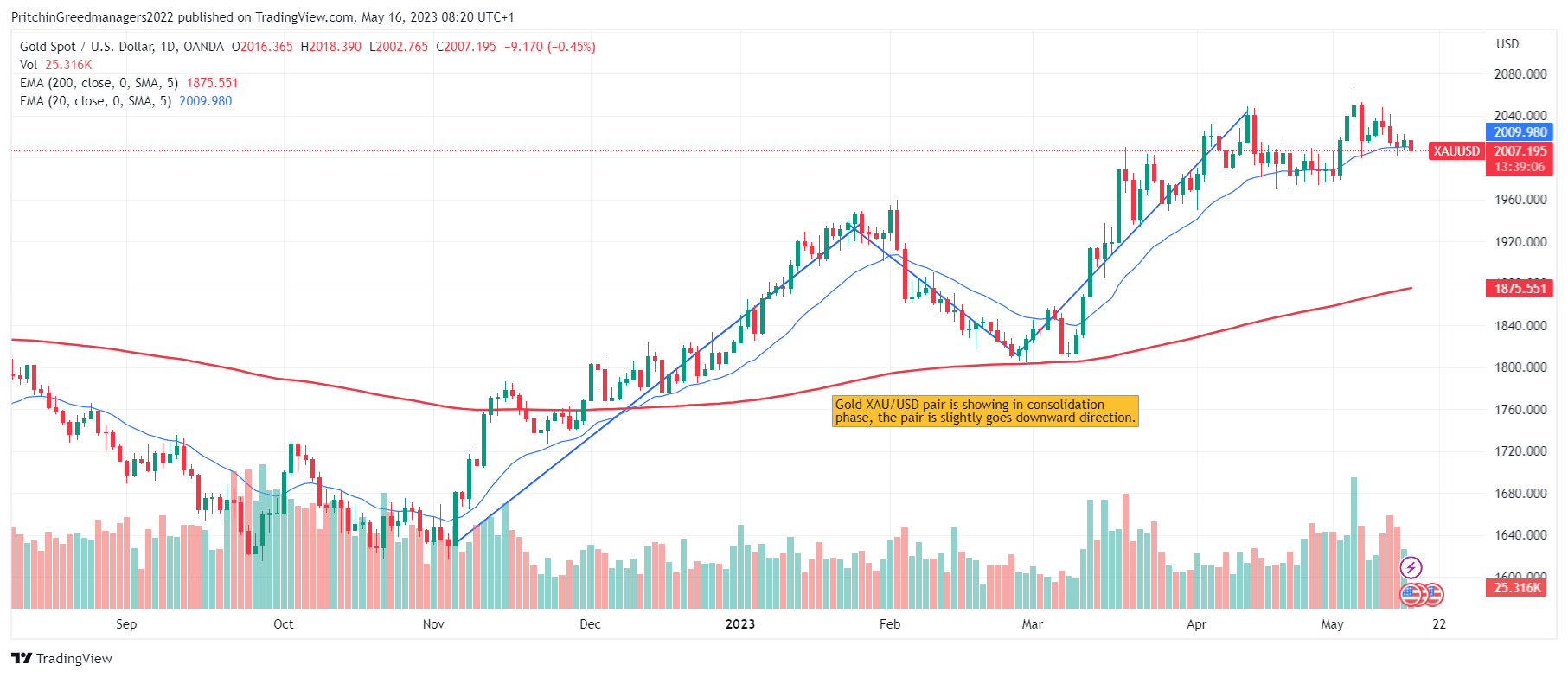Click the leftmost US flag economic event icon
Screen dimensions: 1568x677
[x=1411, y=595]
